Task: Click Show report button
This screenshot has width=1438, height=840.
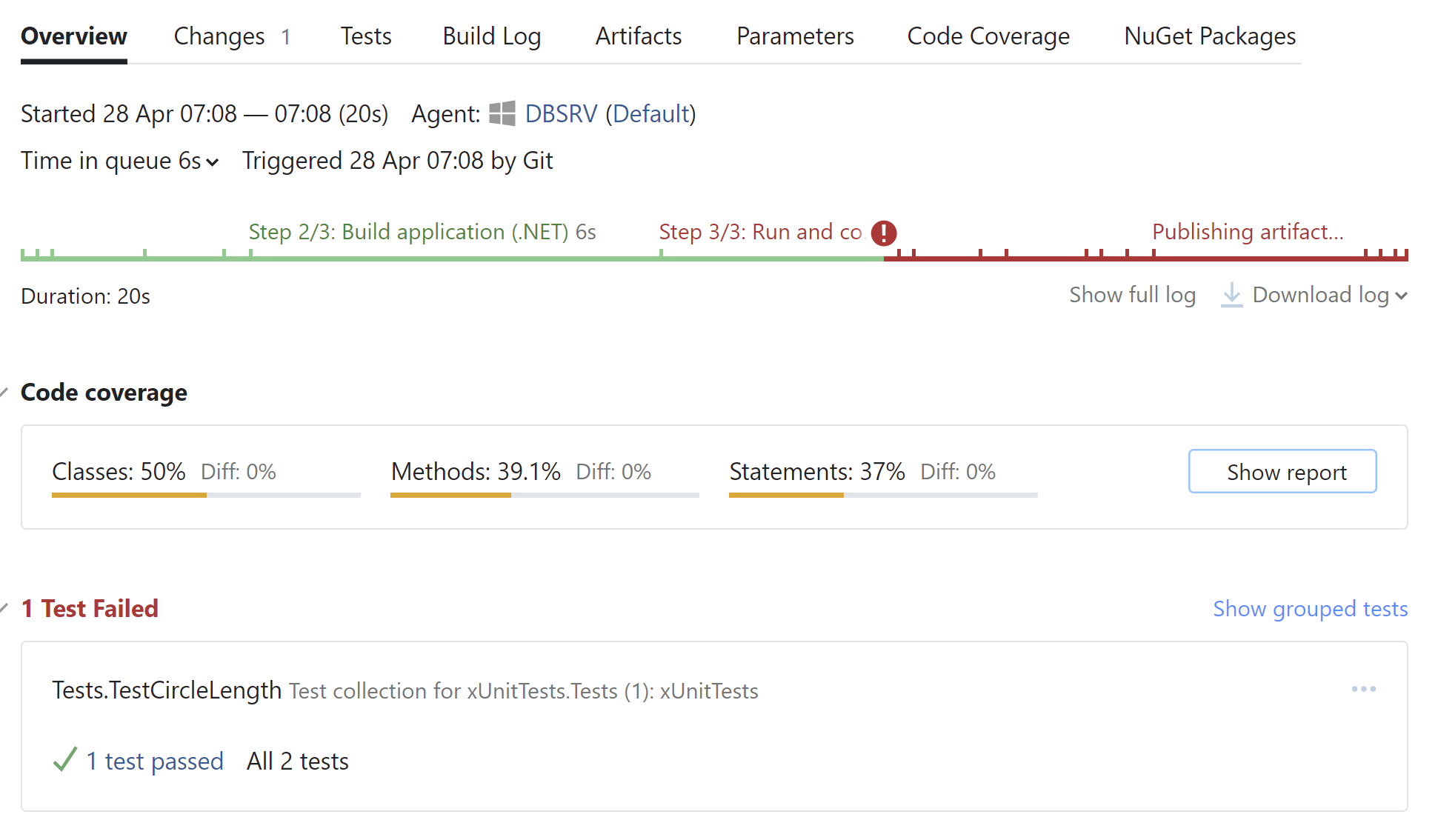Action: click(1283, 471)
